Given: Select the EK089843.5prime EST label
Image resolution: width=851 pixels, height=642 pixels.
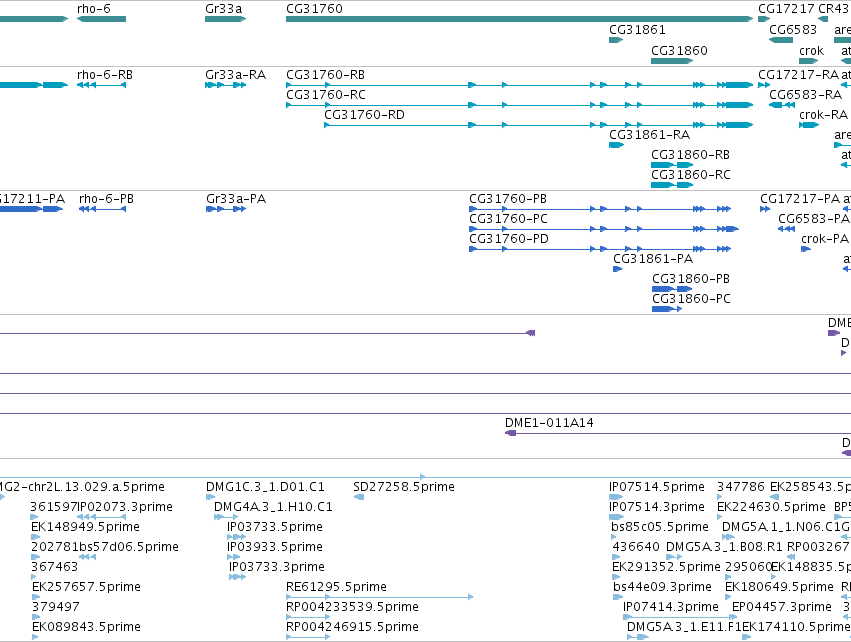Looking at the screenshot, I should pos(86,628).
